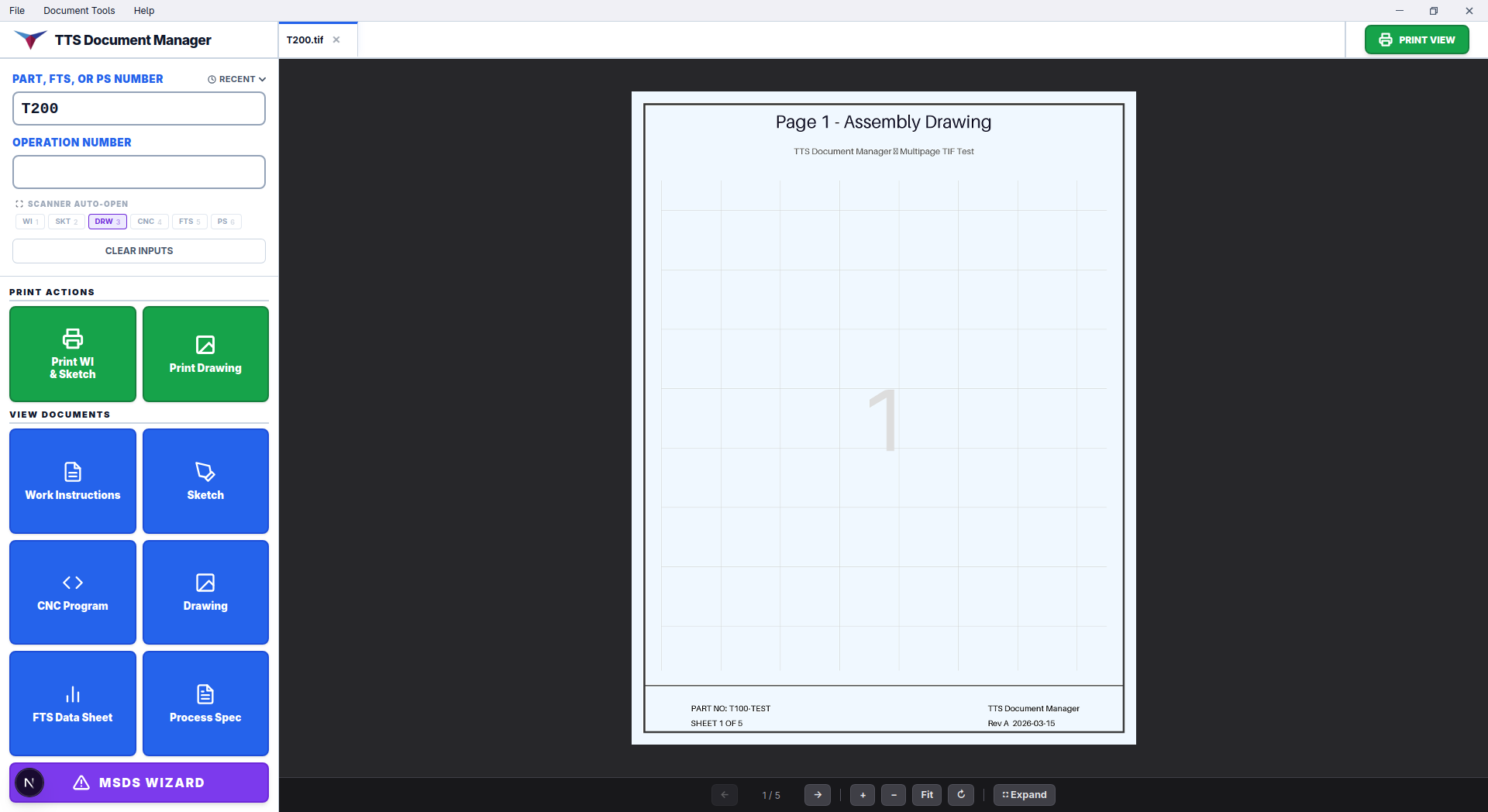Open the Document Tools menu
This screenshot has width=1488, height=812.
pyautogui.click(x=78, y=10)
